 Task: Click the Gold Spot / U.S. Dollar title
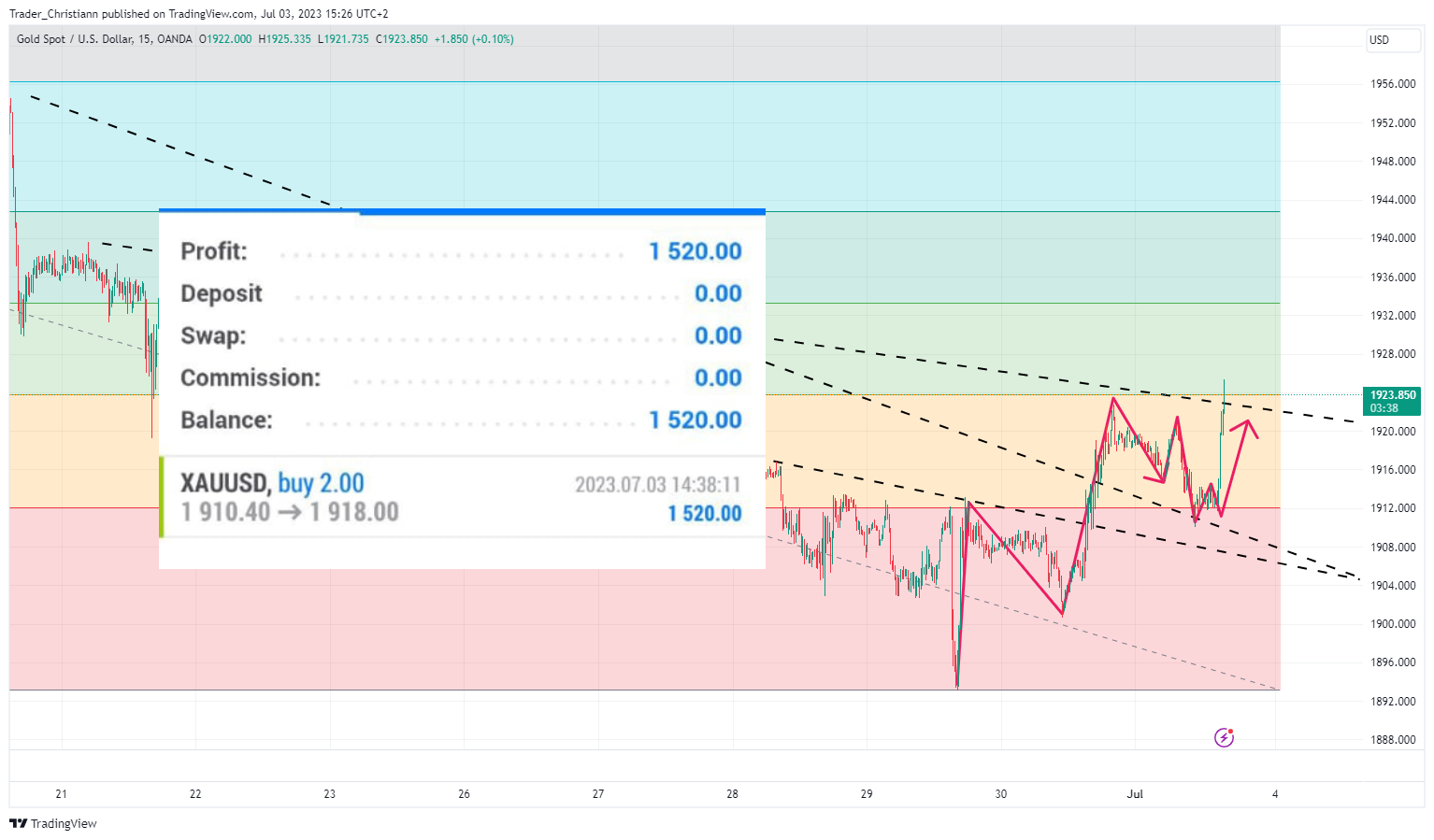tap(105, 39)
